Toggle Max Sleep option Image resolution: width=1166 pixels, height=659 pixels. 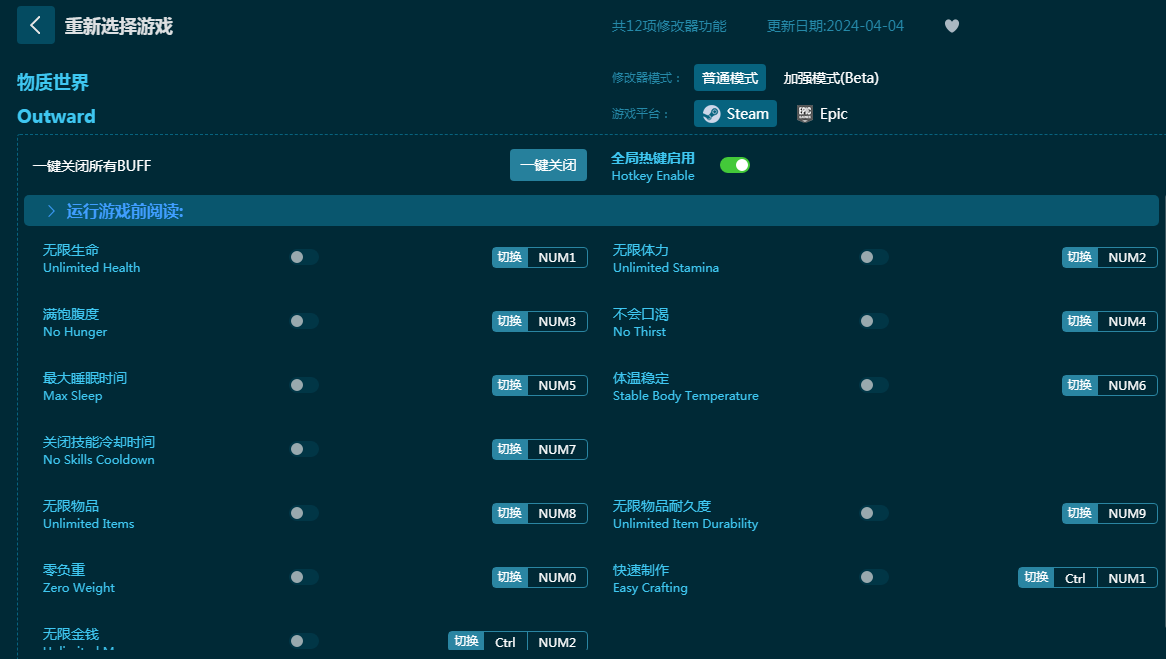304,385
